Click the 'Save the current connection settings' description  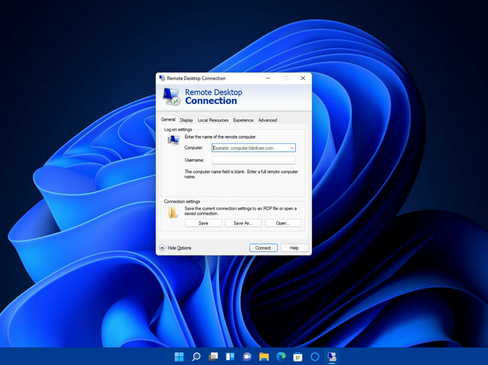[x=240, y=211]
